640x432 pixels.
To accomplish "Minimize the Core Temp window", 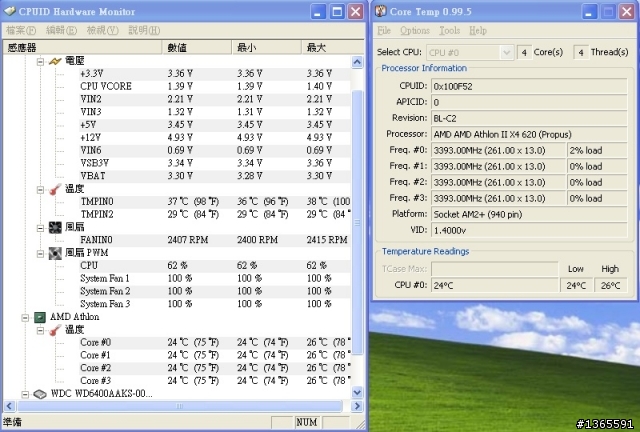I will coord(588,12).
